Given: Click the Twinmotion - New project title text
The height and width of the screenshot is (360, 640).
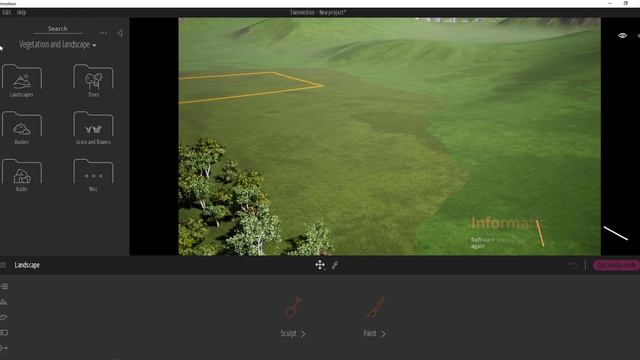Looking at the screenshot, I should point(318,13).
